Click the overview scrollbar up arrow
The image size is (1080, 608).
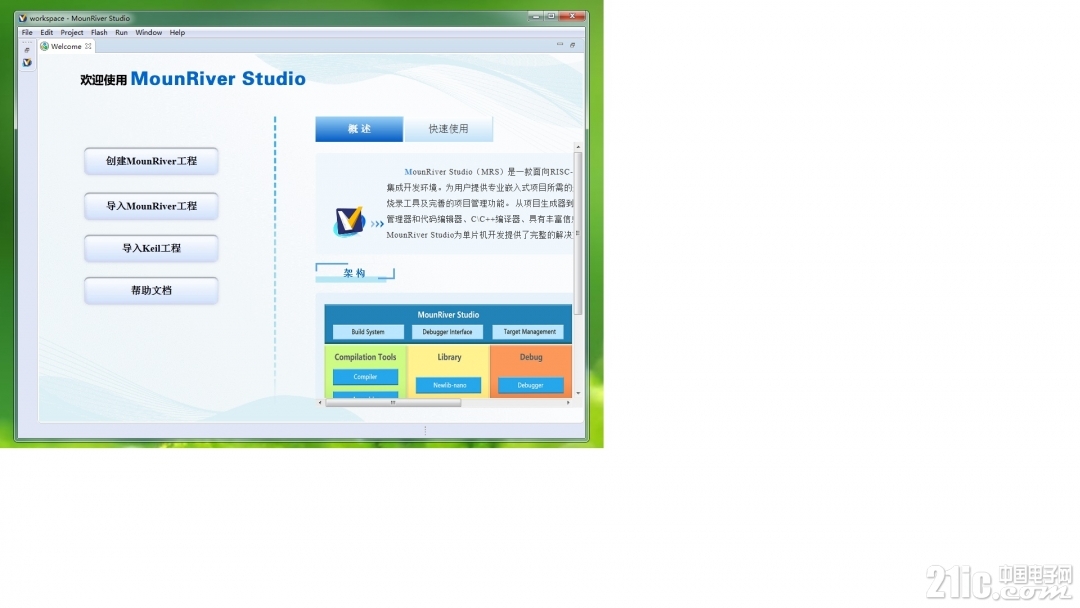point(578,147)
